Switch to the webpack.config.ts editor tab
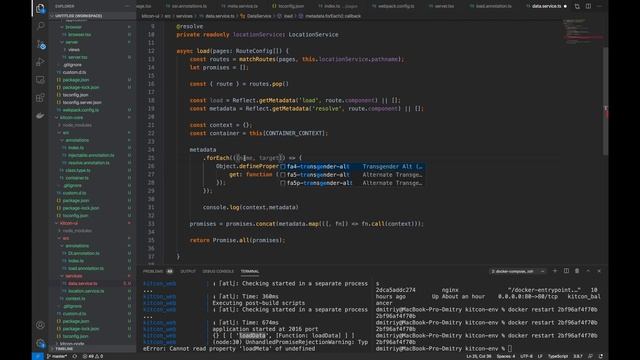This screenshot has width=640, height=360. click(393, 7)
